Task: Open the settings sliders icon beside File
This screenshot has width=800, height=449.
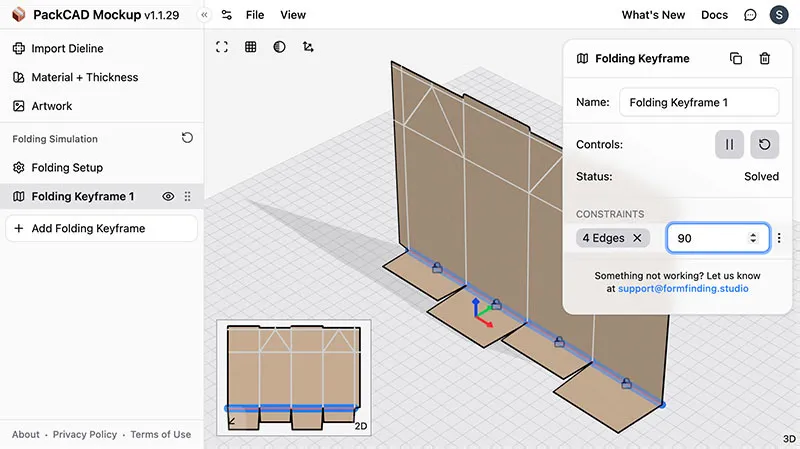Action: point(227,15)
